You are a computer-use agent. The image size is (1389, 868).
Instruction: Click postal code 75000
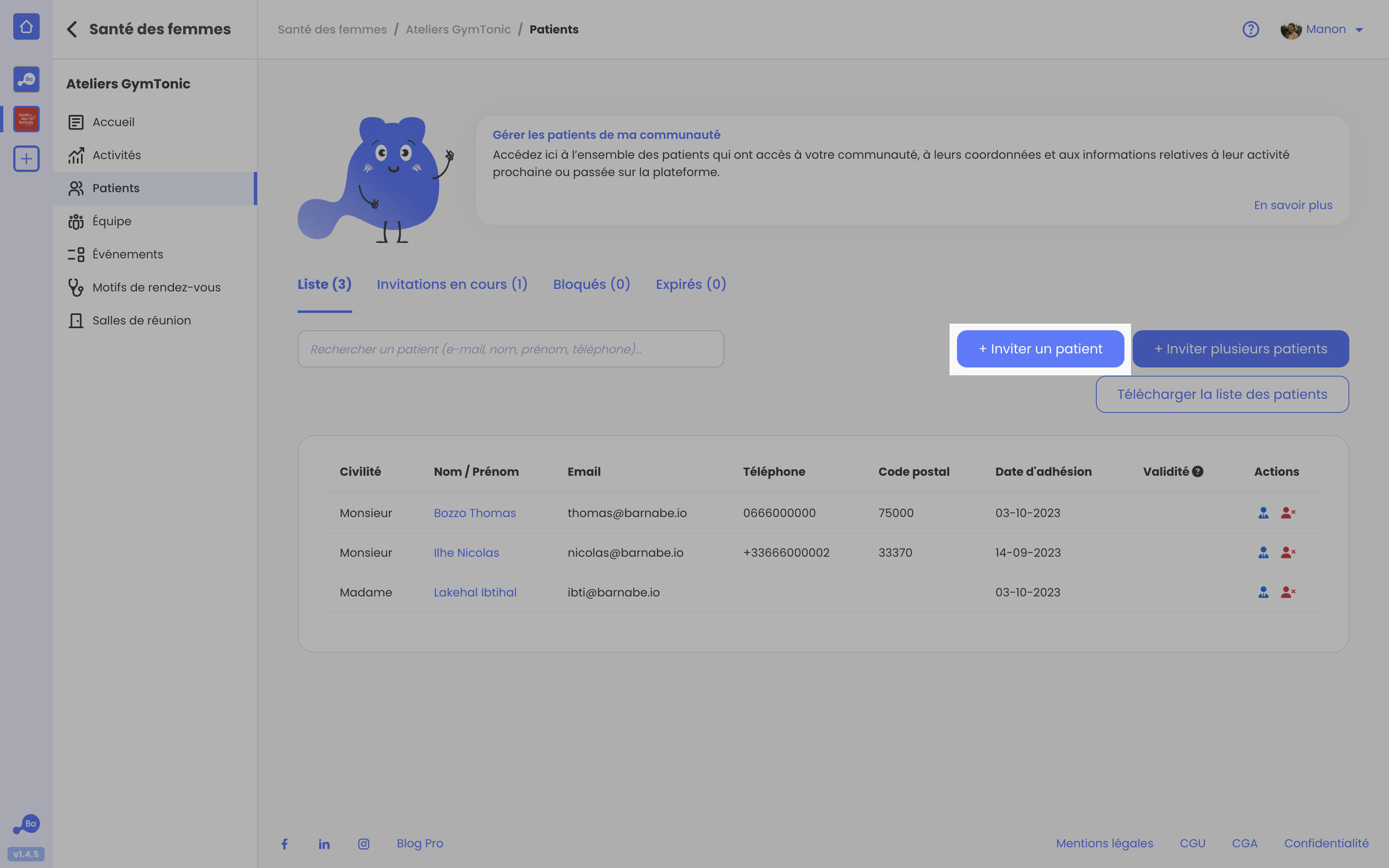tap(896, 513)
